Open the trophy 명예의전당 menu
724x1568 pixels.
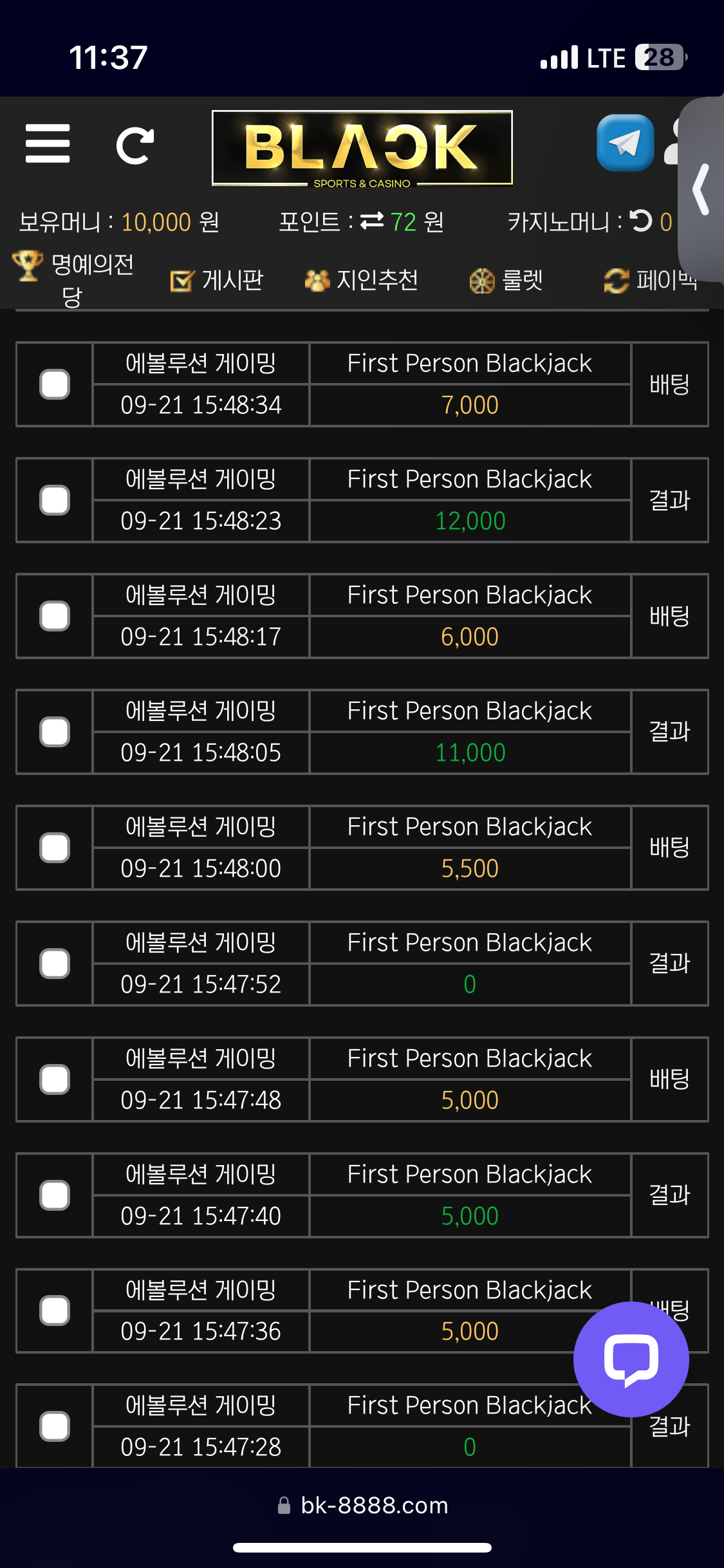click(74, 279)
